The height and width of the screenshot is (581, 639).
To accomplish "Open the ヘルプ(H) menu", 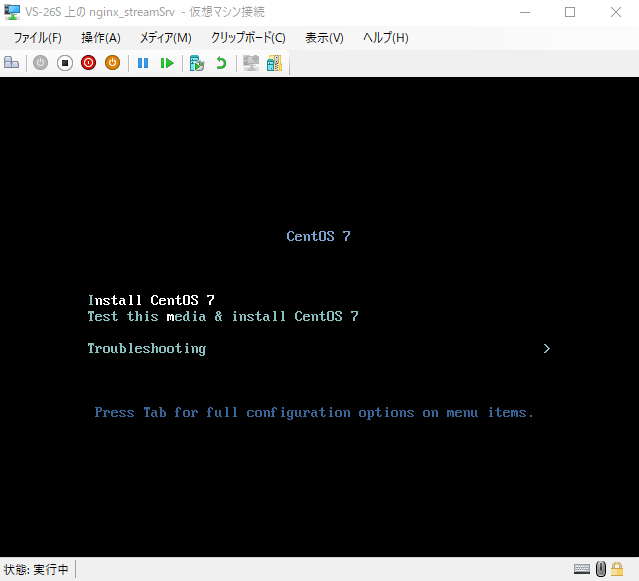I will click(x=385, y=38).
